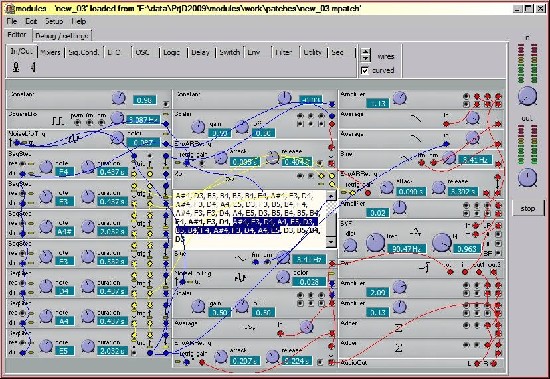
Task: Open the Setup menu
Action: pos(54,21)
